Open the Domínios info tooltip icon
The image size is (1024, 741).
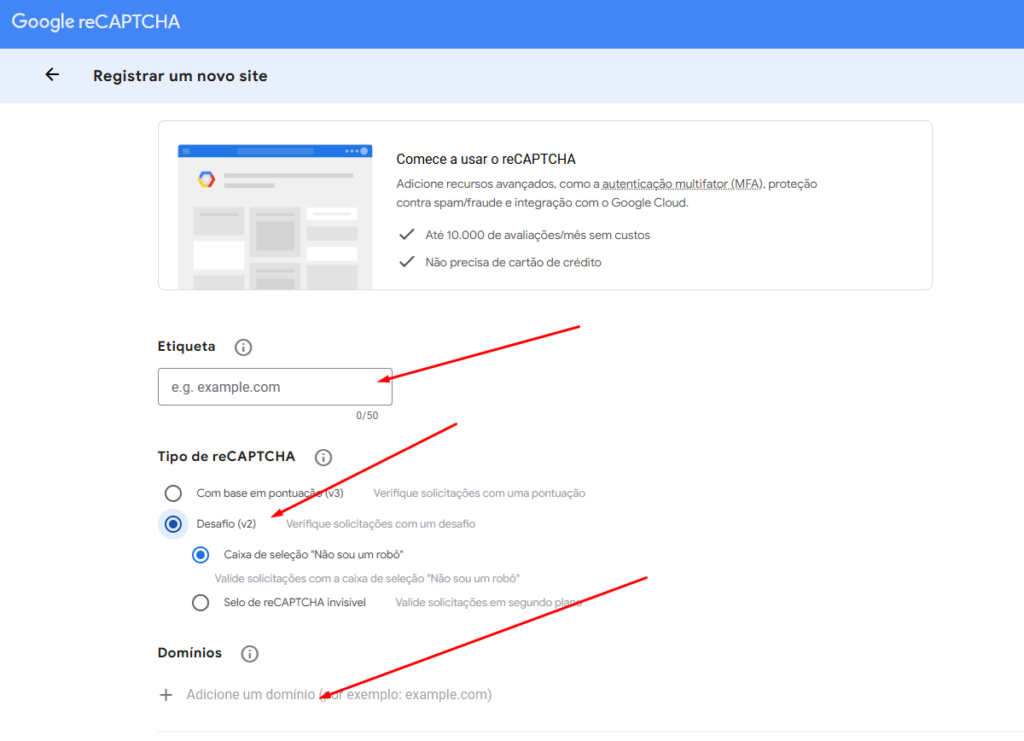[249, 653]
